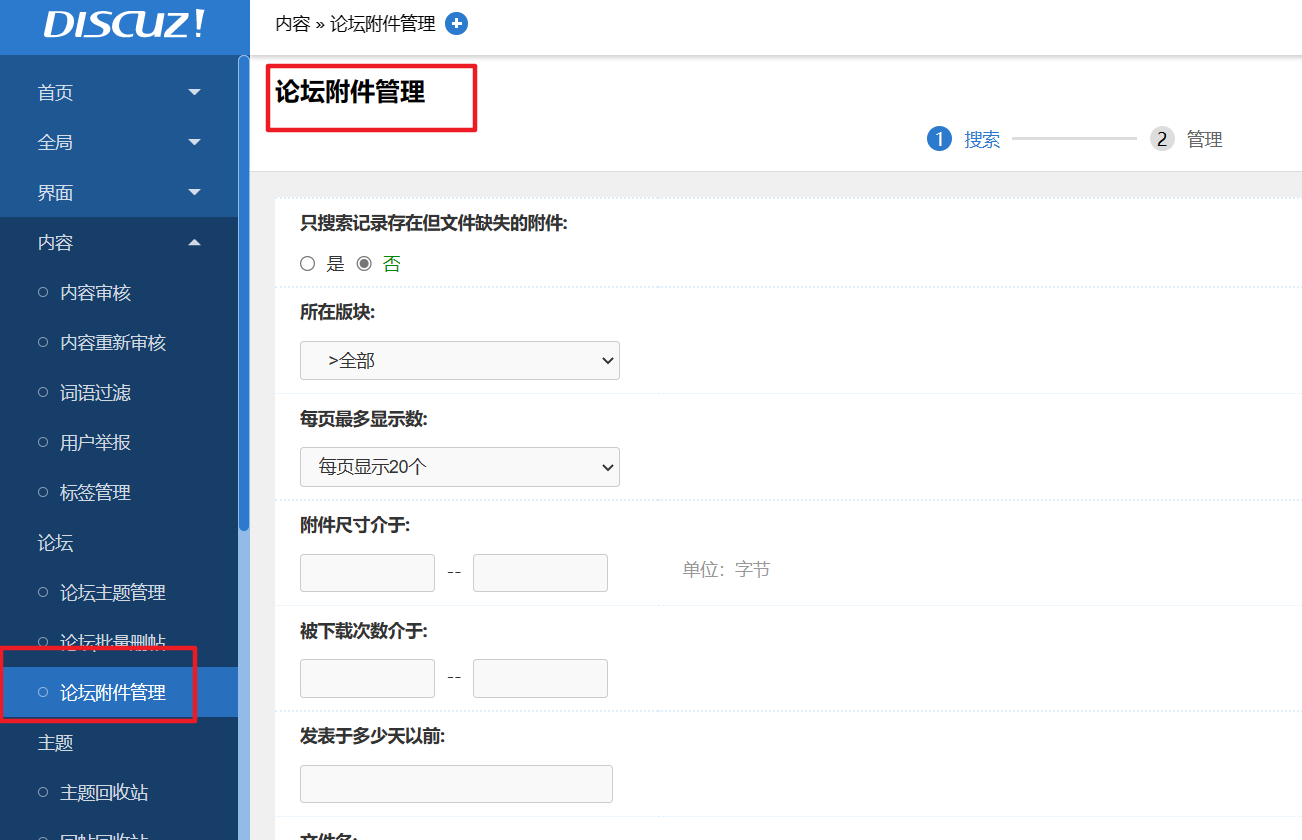Click step 2 管理 circle icon
1302x840 pixels.
tap(1161, 139)
